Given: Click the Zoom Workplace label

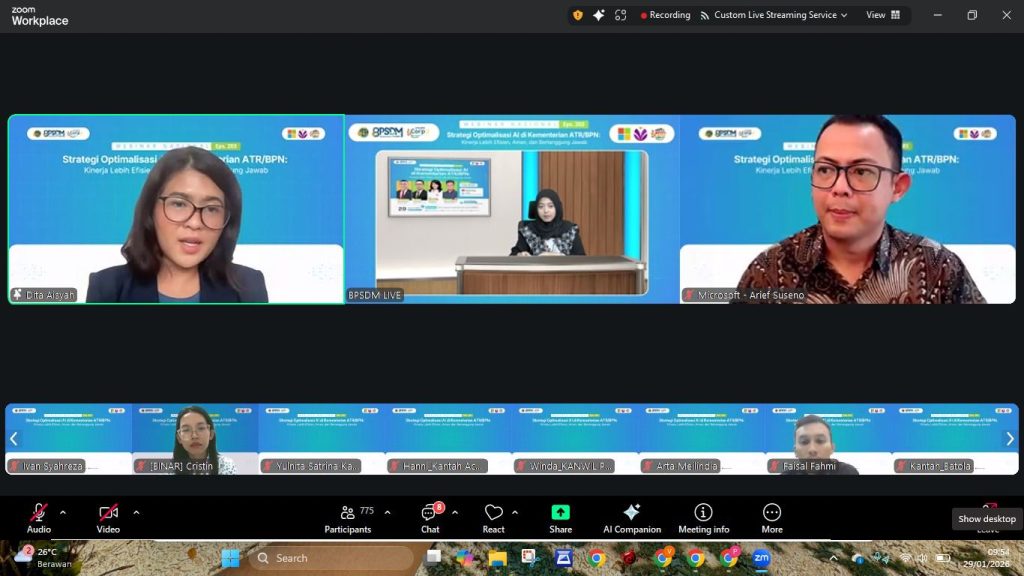Looking at the screenshot, I should tap(40, 15).
